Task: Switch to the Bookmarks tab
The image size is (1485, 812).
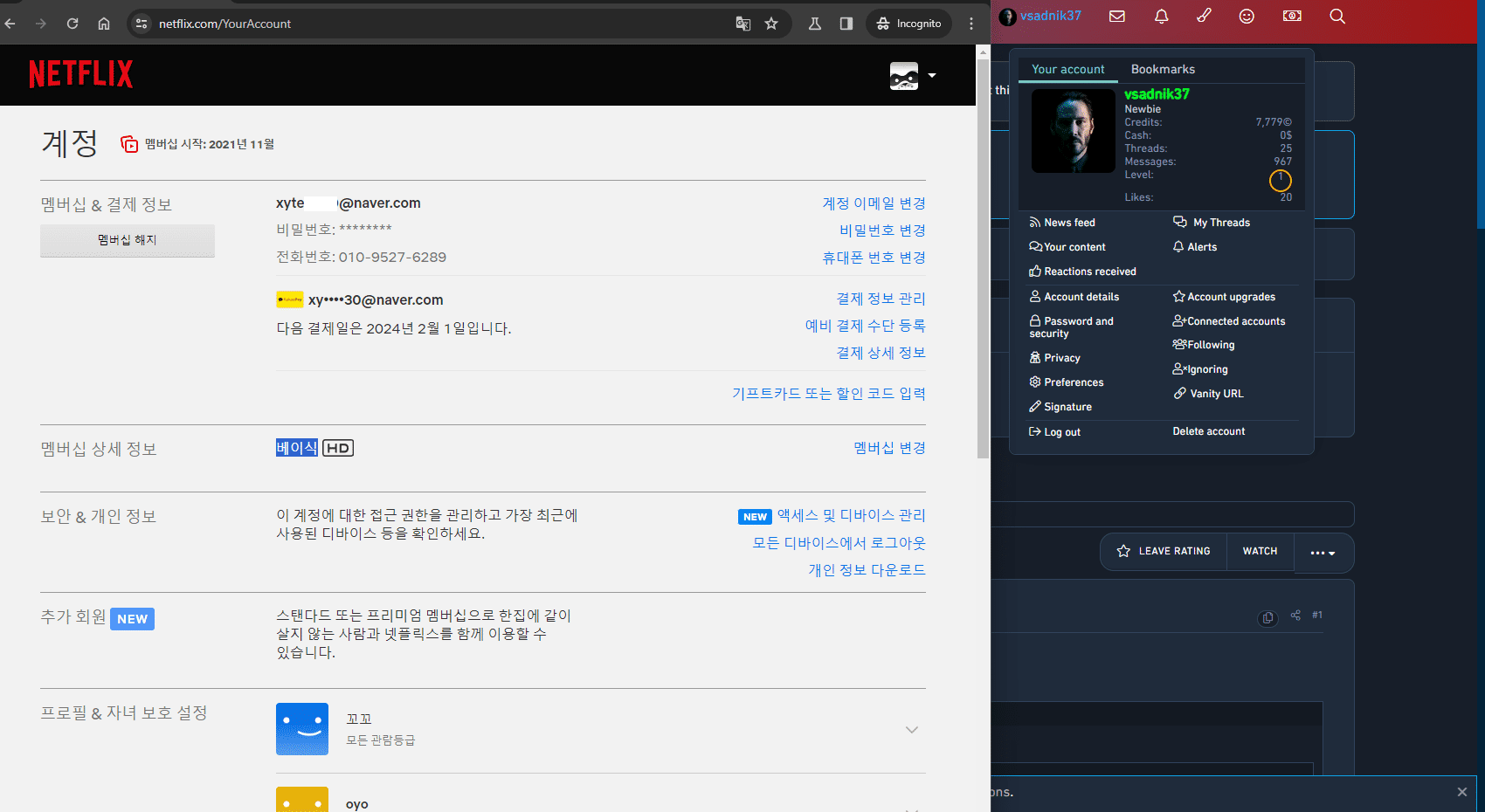Action: 1163,69
